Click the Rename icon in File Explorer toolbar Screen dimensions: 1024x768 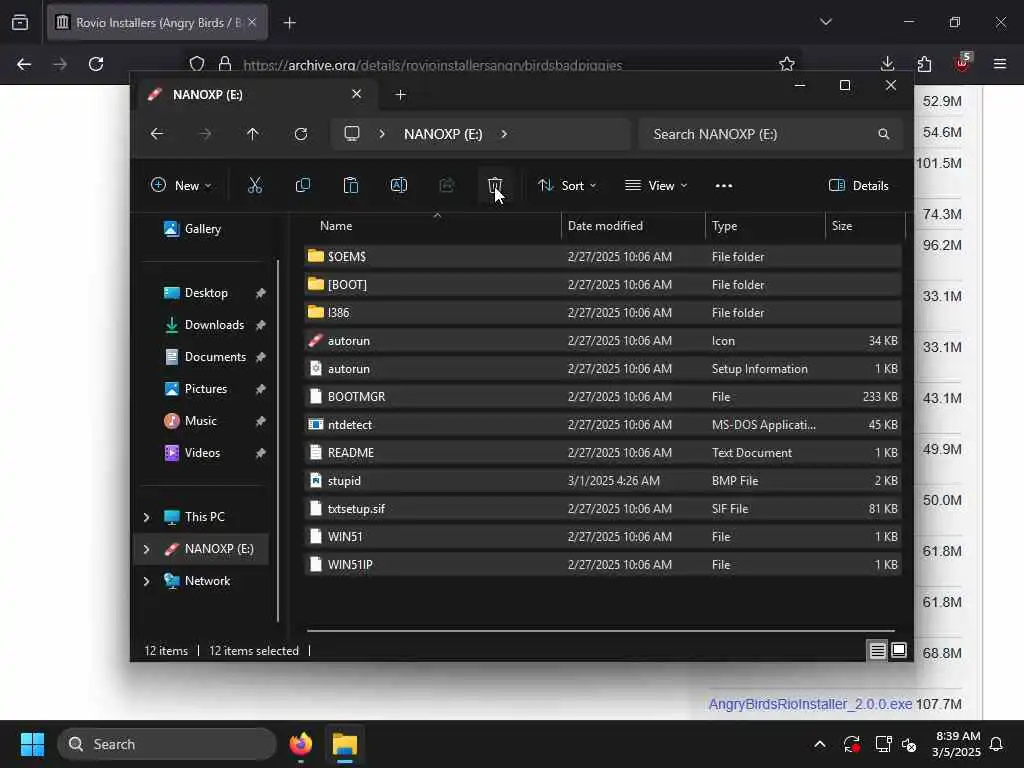399,185
